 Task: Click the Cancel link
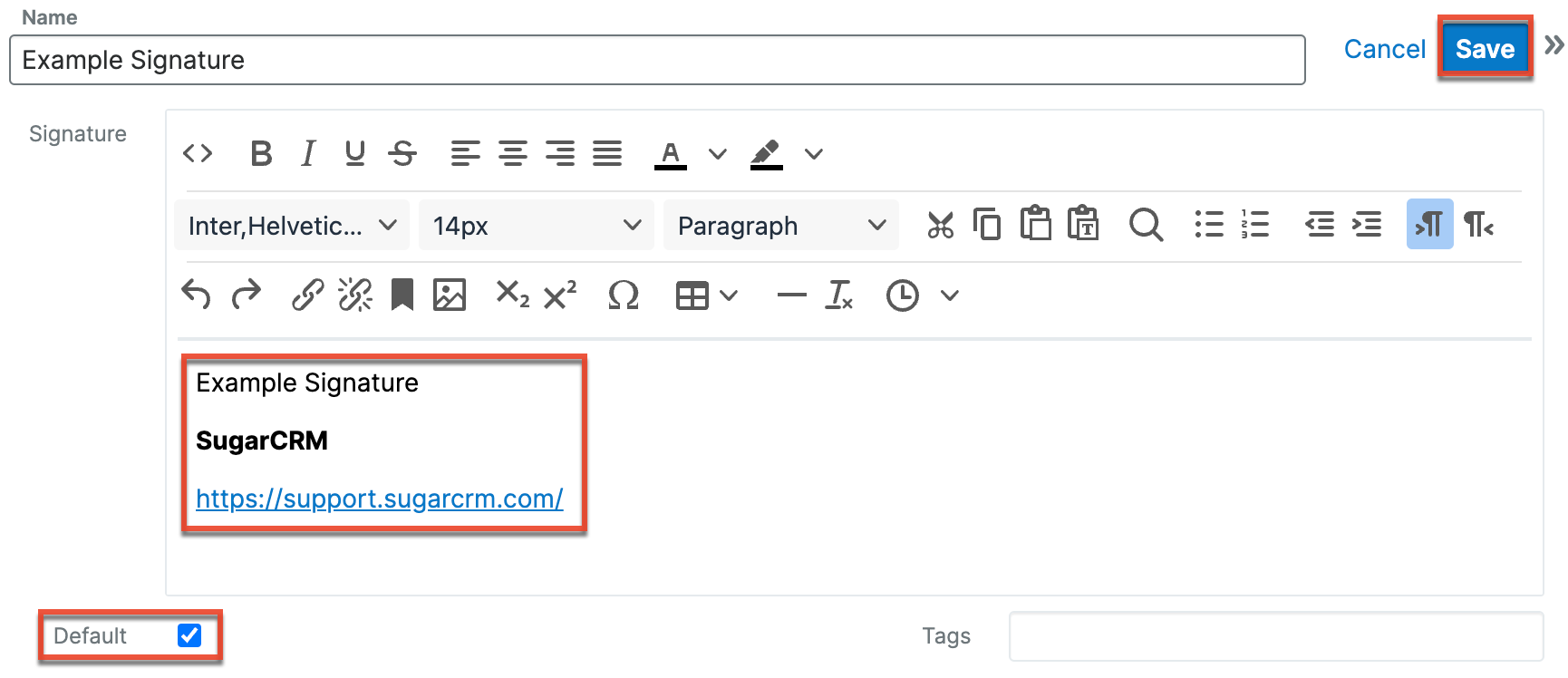1384,49
